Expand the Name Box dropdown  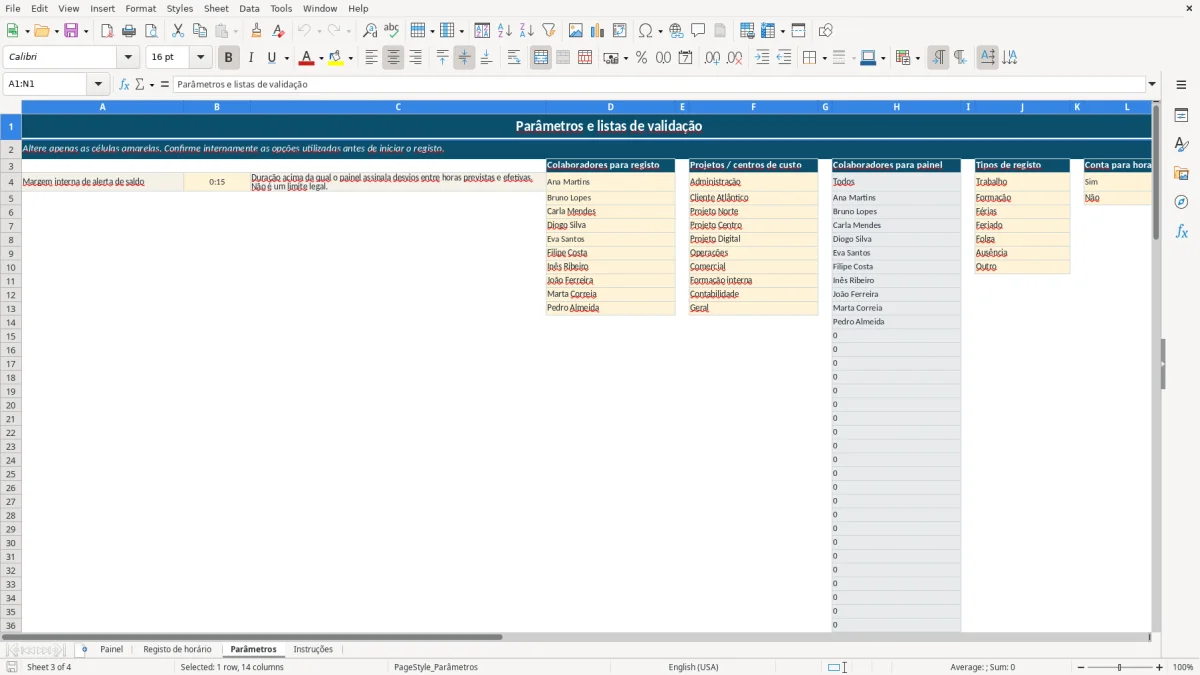pyautogui.click(x=98, y=84)
